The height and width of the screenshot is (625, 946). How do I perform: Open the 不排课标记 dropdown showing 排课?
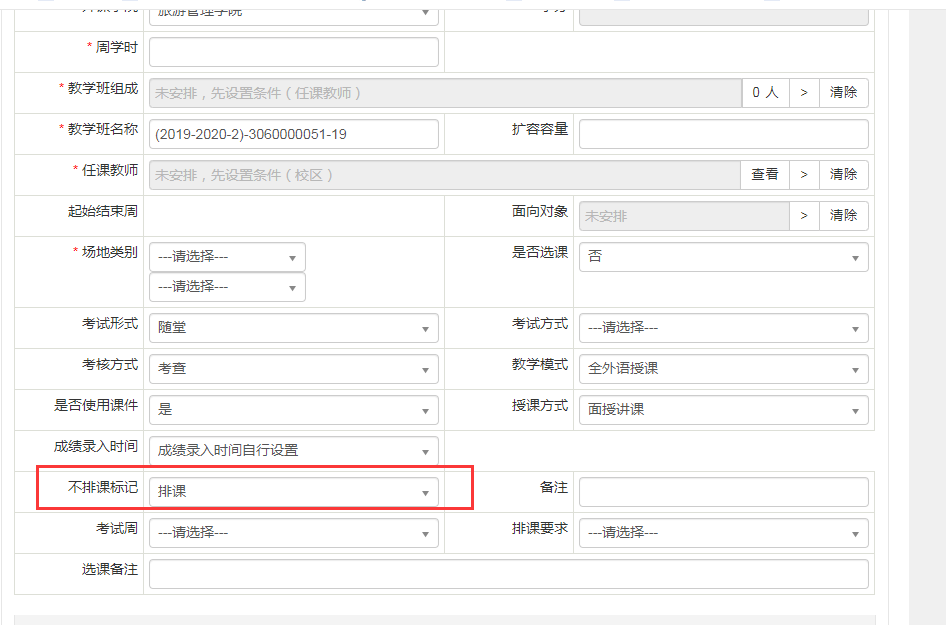coord(293,492)
